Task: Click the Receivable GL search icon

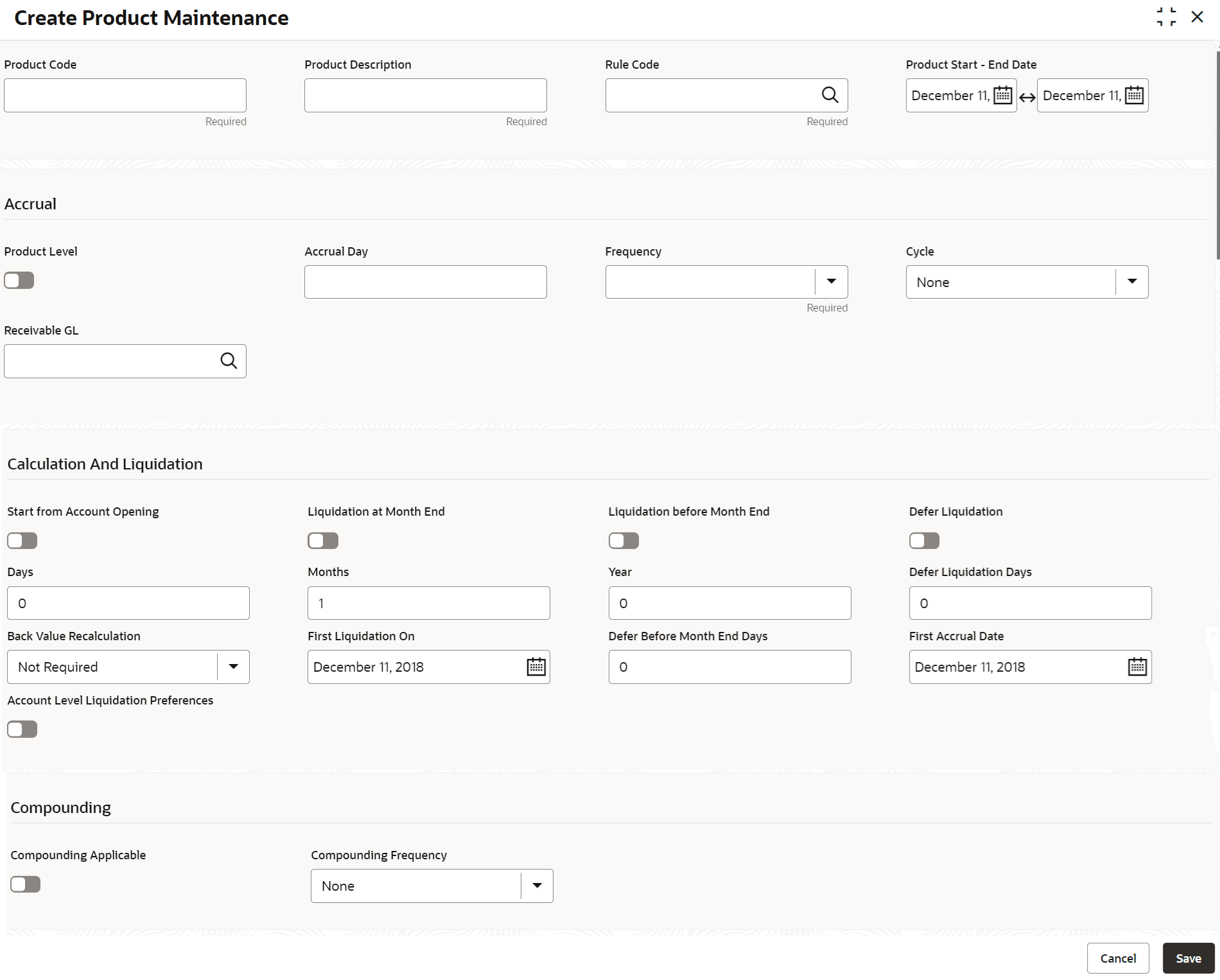Action: point(229,361)
